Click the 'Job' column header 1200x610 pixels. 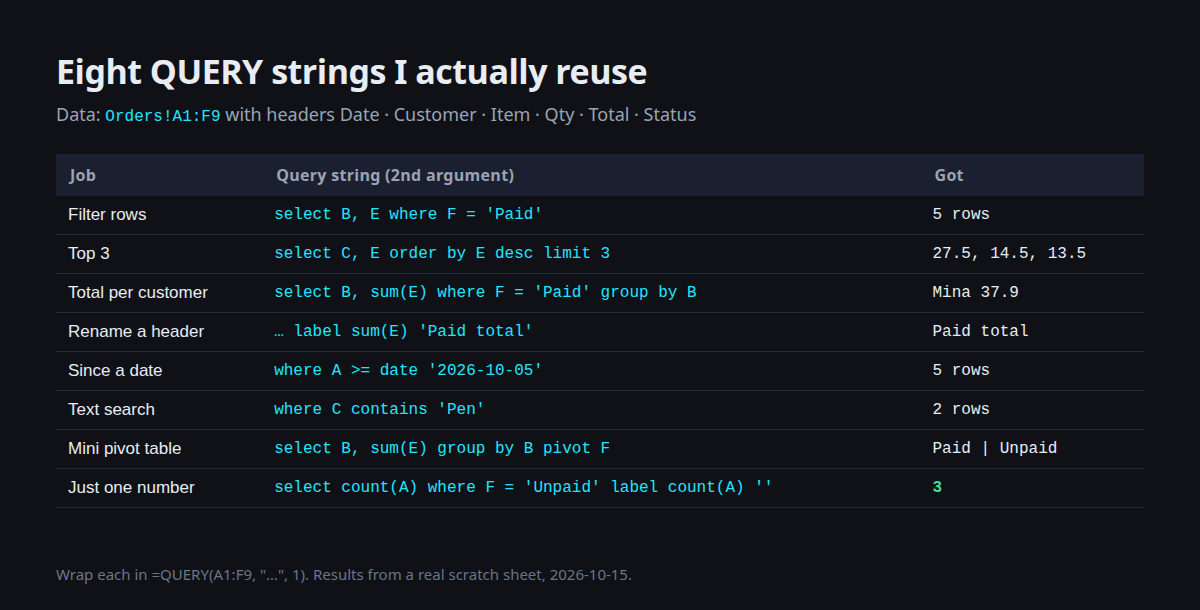[x=83, y=175]
